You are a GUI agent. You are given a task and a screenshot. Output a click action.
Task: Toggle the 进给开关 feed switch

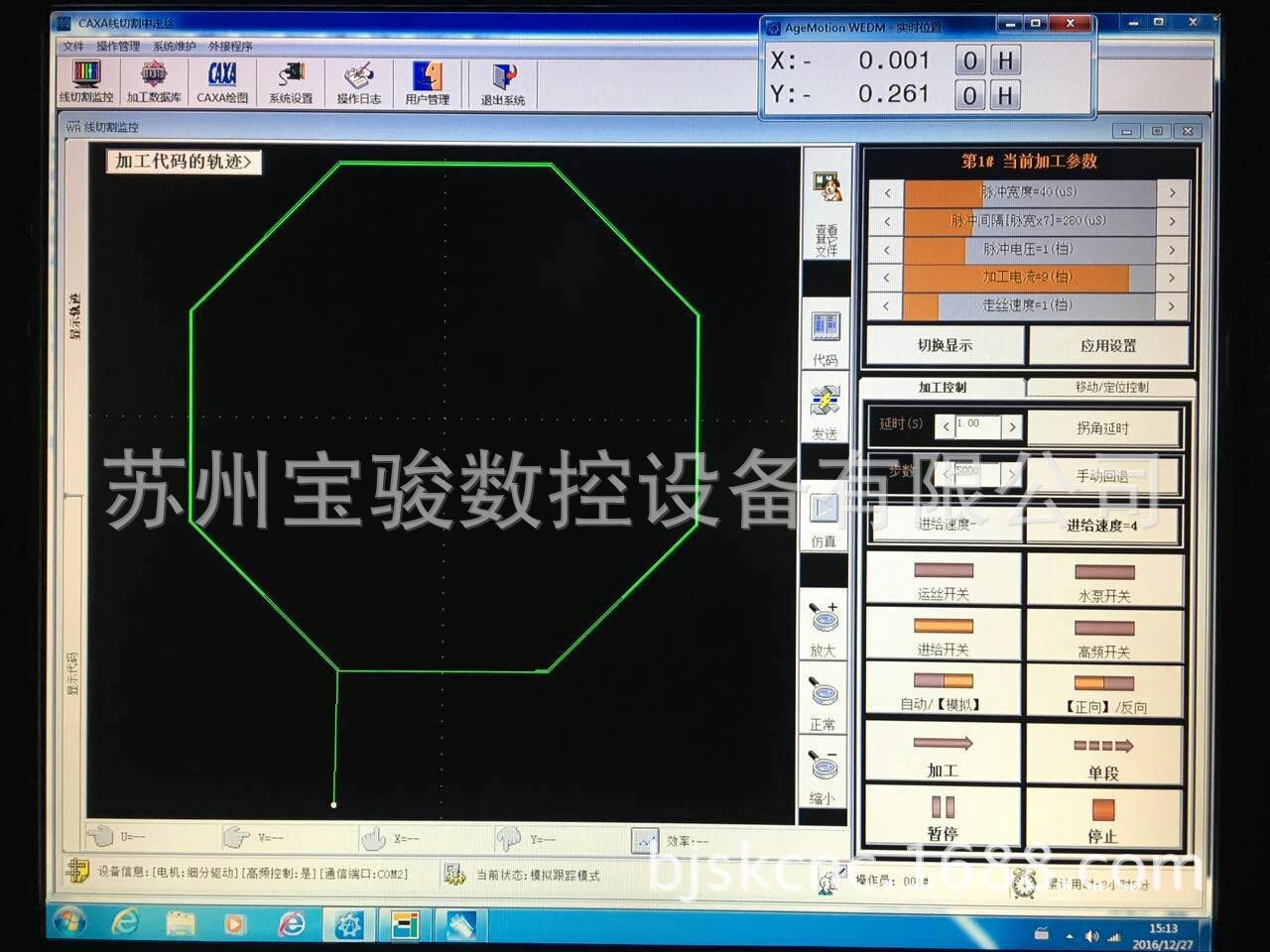click(x=944, y=635)
